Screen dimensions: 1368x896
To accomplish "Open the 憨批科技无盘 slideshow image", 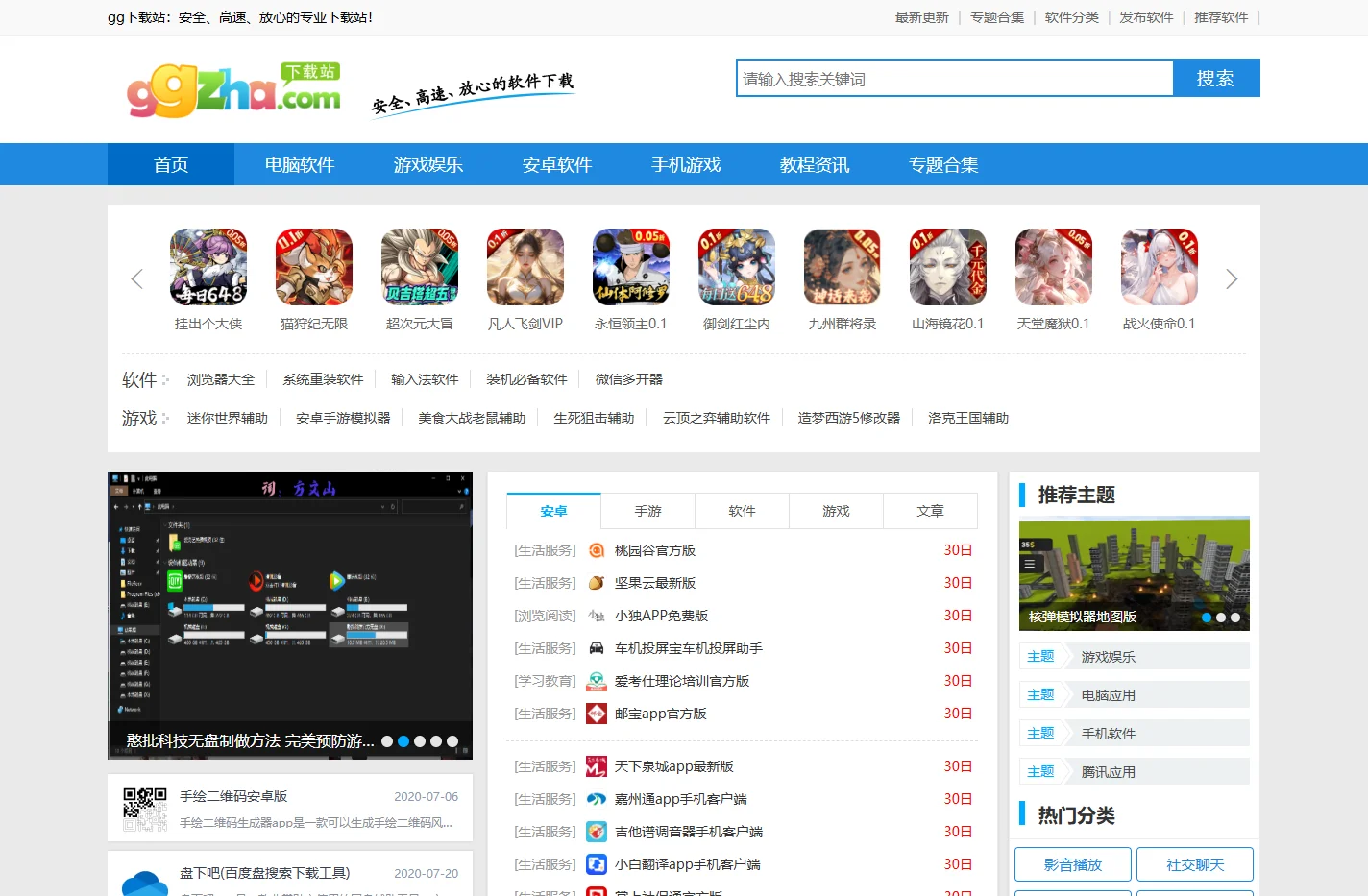I will 290,615.
